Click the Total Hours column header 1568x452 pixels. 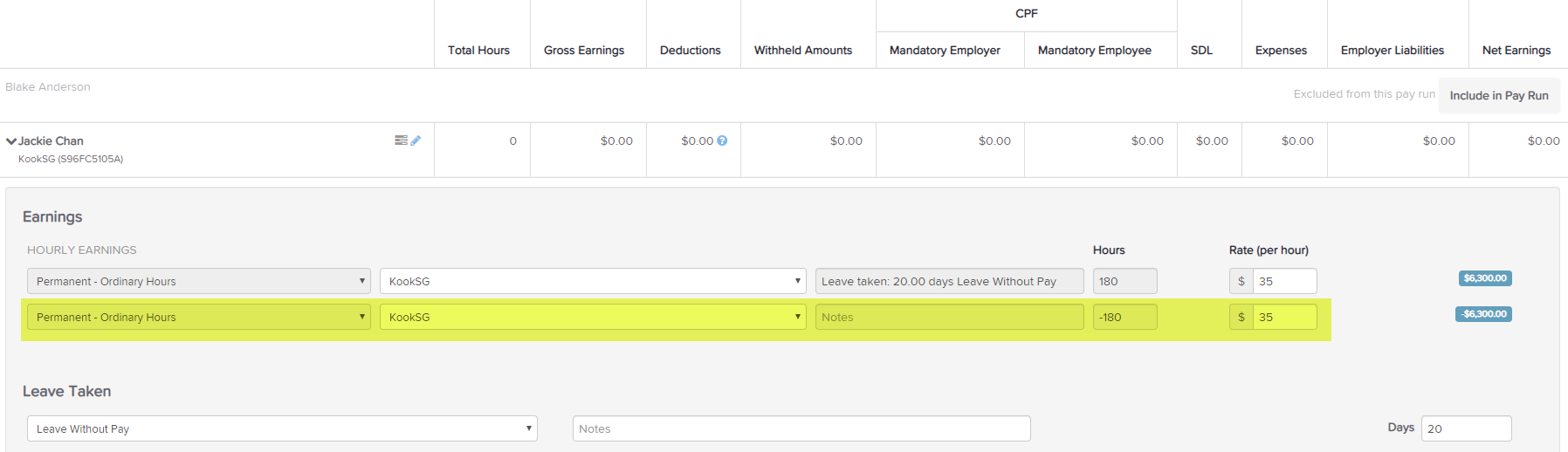point(478,51)
